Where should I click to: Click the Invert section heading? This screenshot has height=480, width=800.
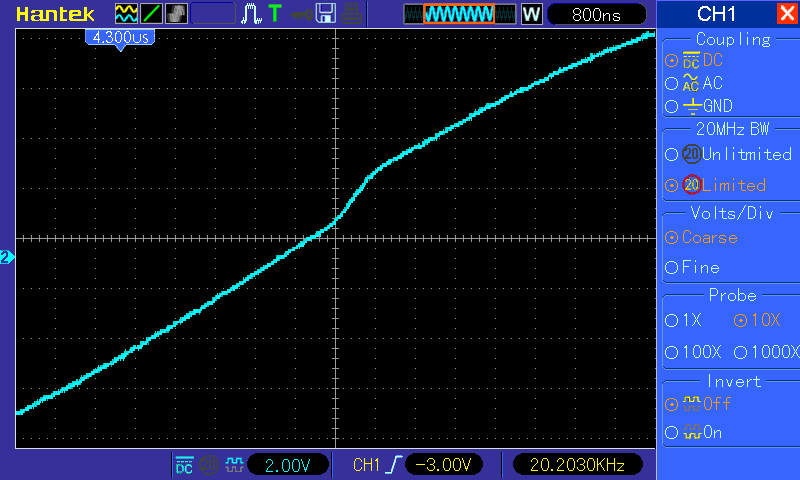[734, 381]
